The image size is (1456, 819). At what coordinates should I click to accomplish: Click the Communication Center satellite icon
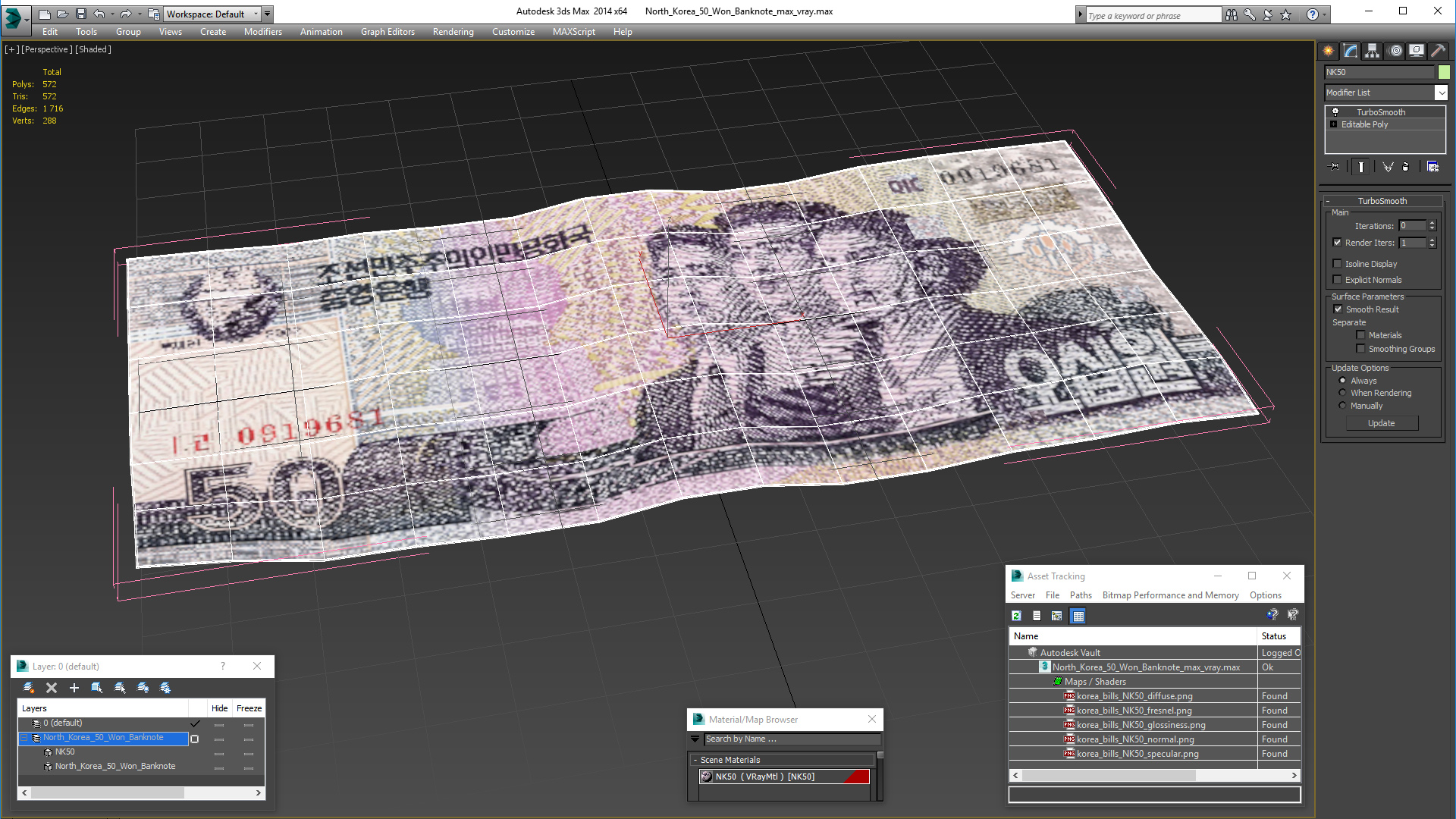tap(1267, 14)
